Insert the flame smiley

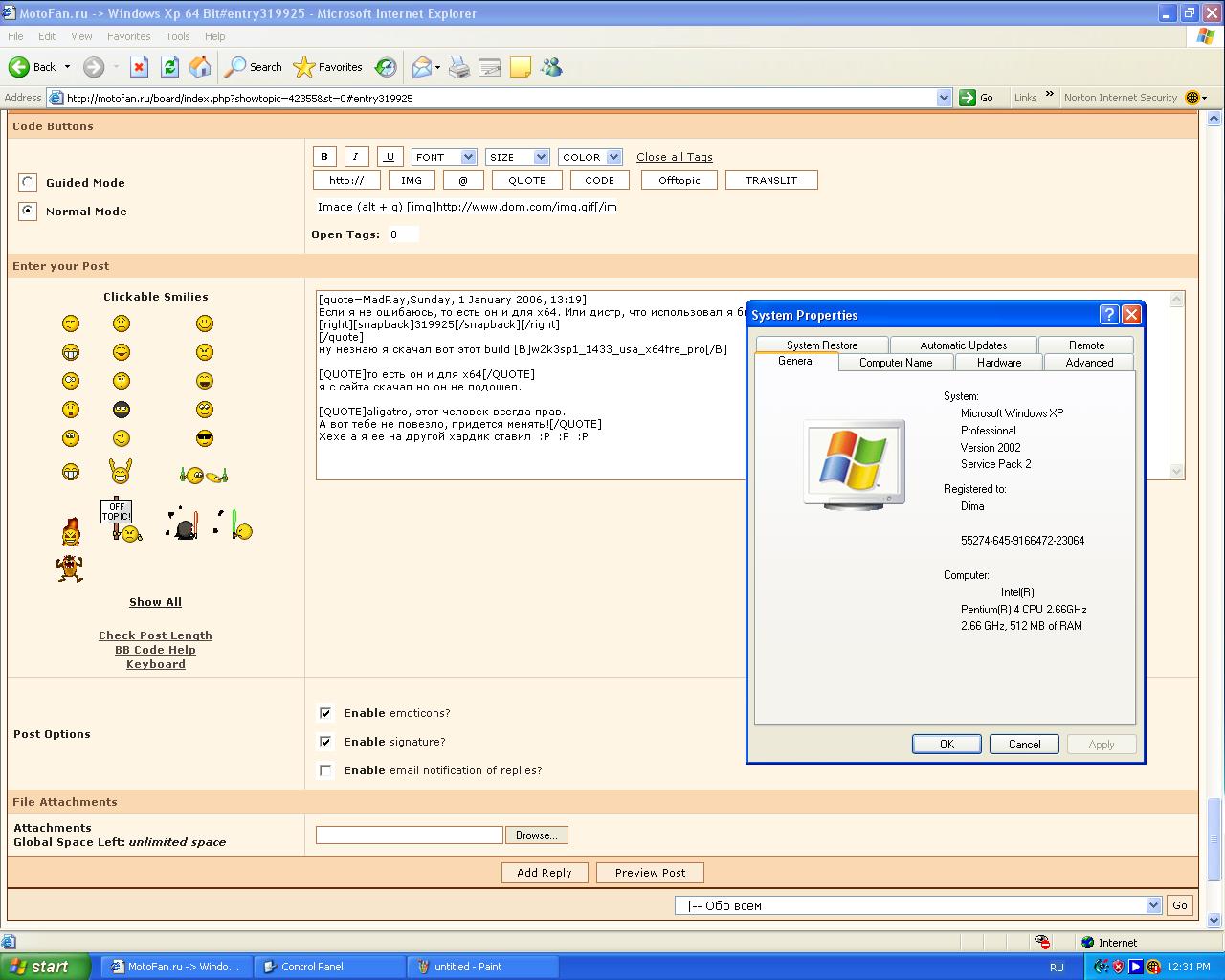point(71,530)
